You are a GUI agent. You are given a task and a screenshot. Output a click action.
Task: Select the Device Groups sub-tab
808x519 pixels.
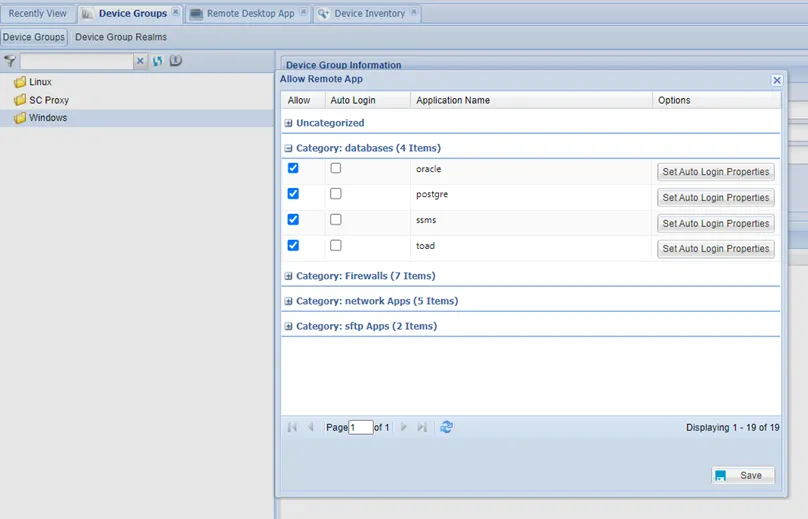tap(34, 37)
